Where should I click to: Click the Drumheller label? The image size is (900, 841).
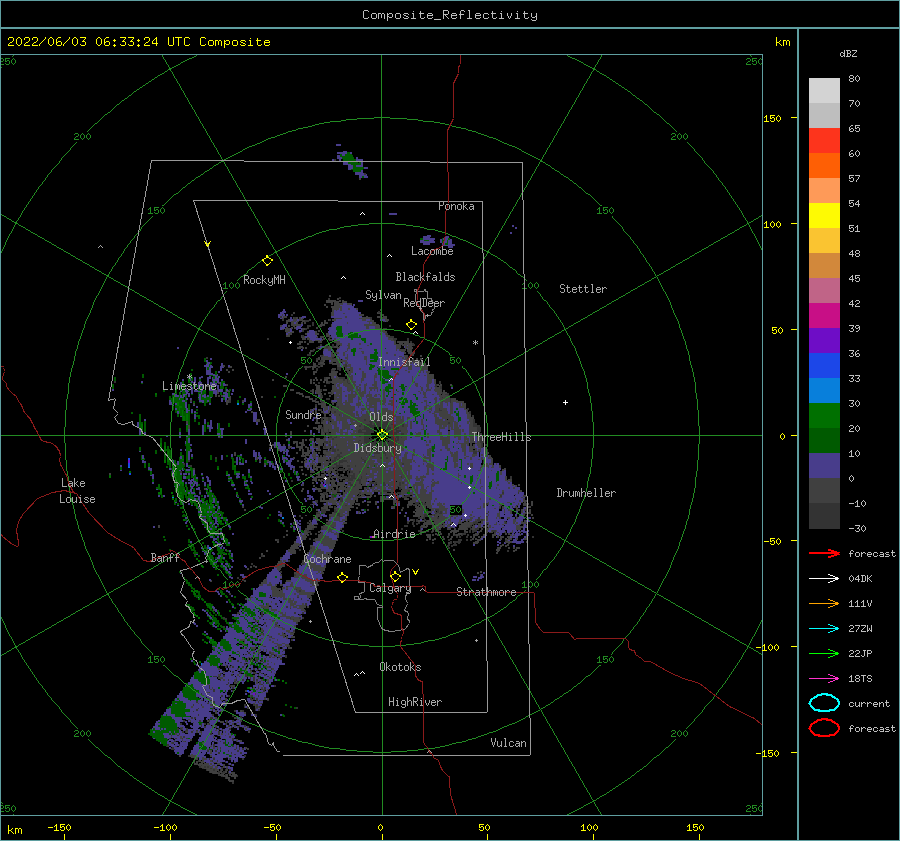pyautogui.click(x=586, y=493)
